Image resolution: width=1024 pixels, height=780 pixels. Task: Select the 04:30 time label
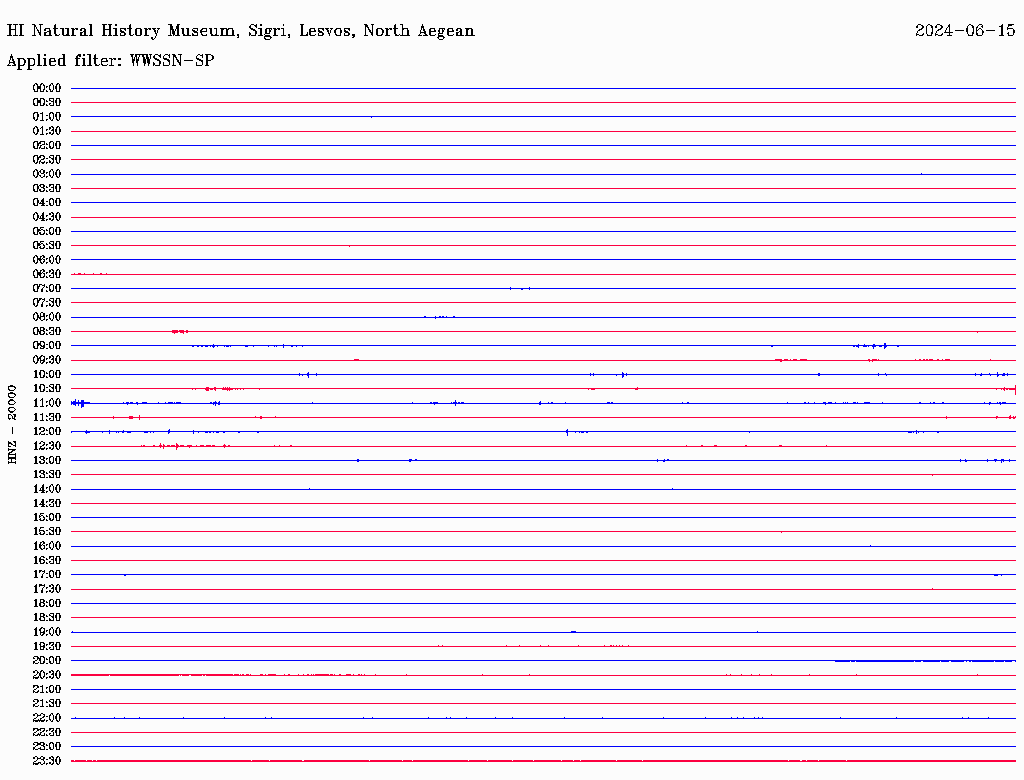47,217
